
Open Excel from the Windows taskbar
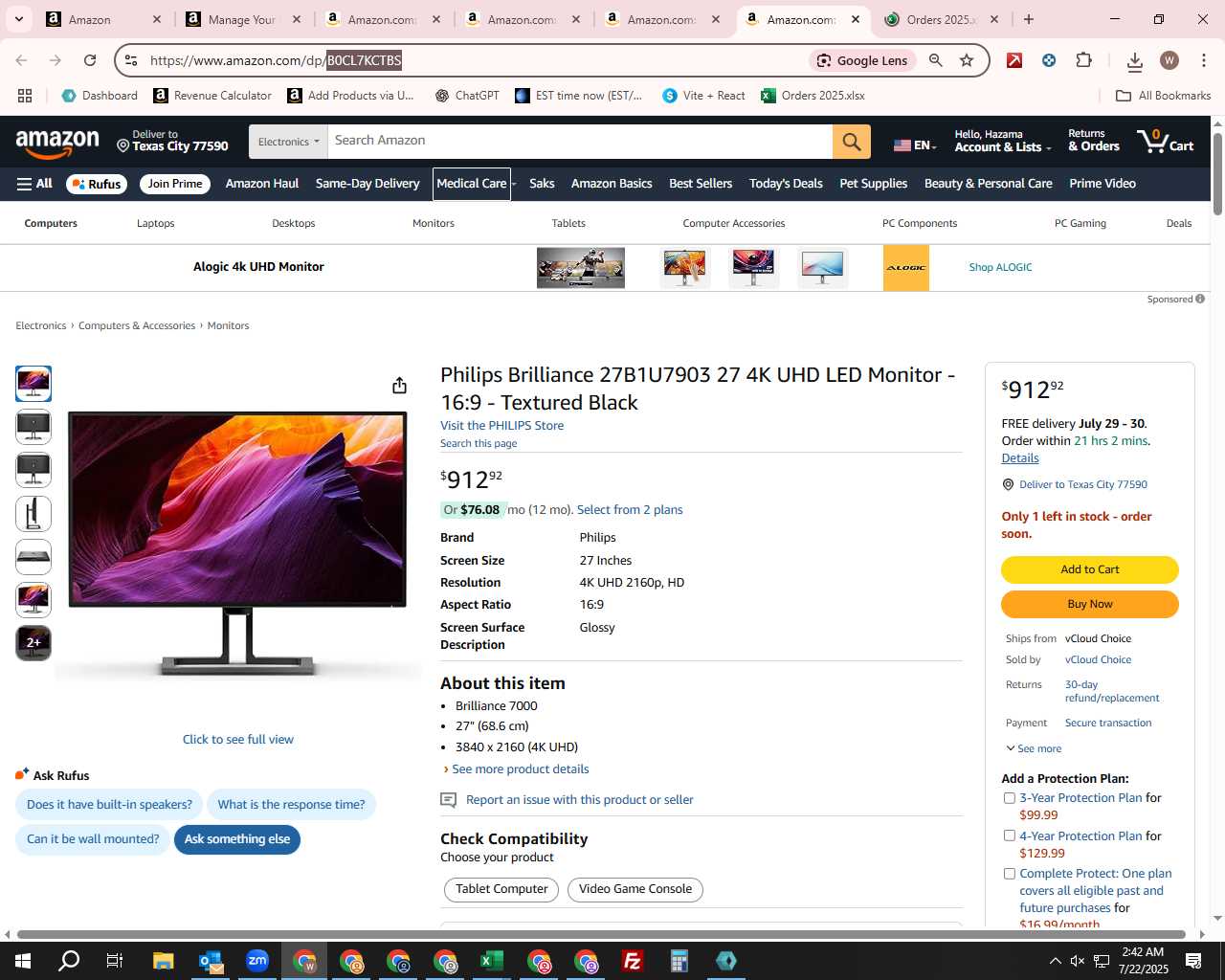(492, 961)
